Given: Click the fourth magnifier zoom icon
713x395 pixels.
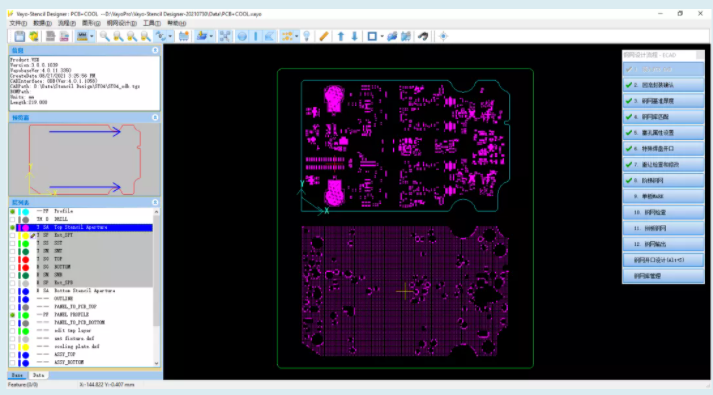Looking at the screenshot, I should tap(146, 36).
